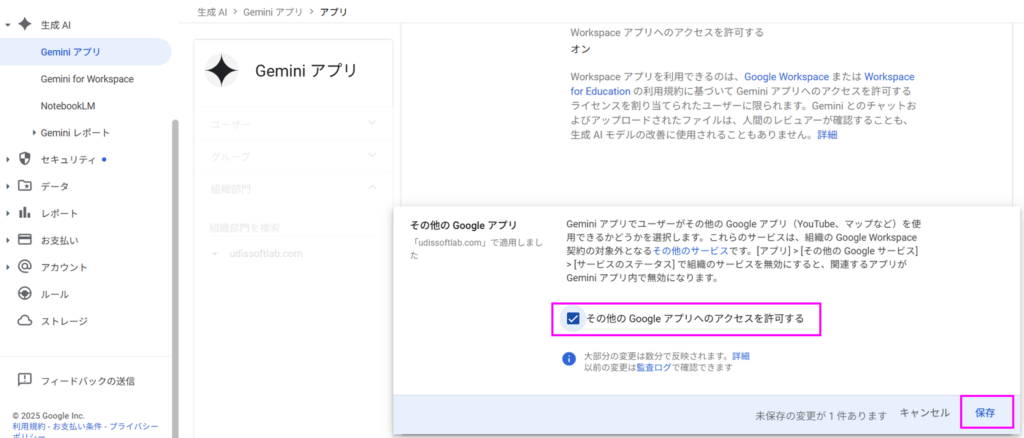Open フィードバックの送信 in sidebar
This screenshot has height=438, width=1024.
(88, 381)
